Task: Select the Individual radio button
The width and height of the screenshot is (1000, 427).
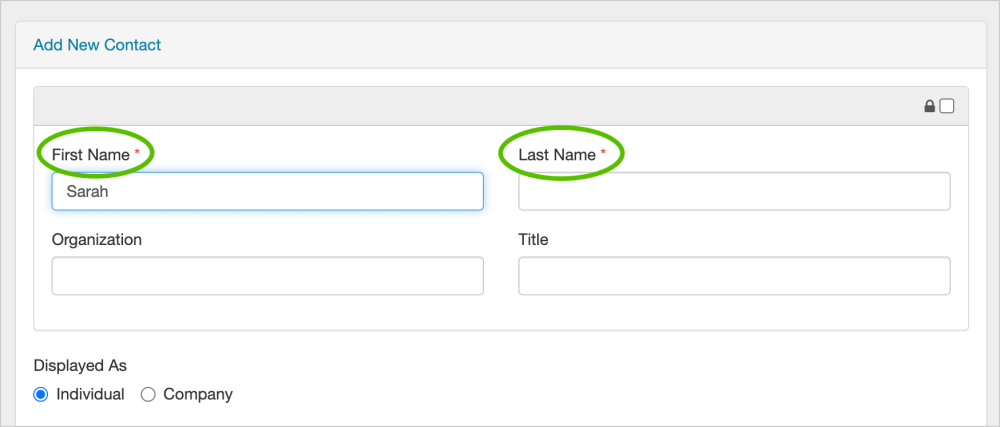Action: tap(41, 394)
